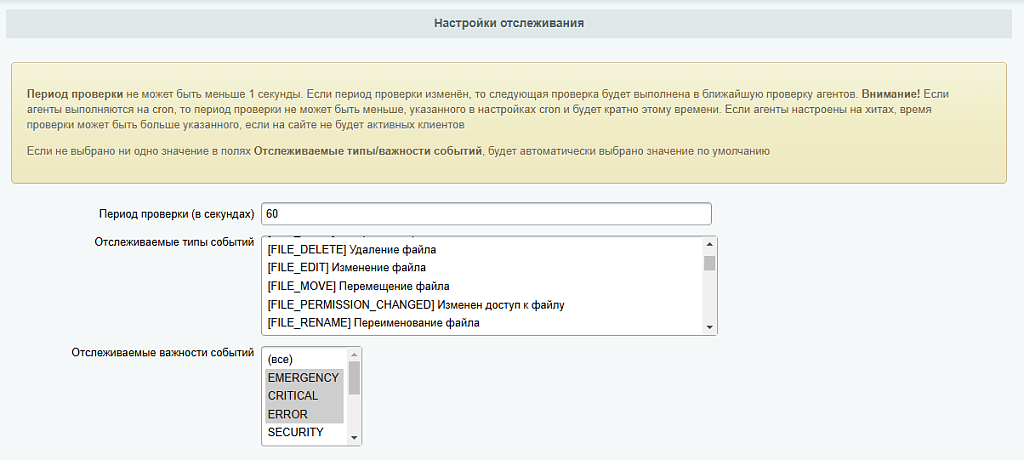Click the importance list scrollbar thumb
Screen dimensions: 1024x460
(354, 378)
